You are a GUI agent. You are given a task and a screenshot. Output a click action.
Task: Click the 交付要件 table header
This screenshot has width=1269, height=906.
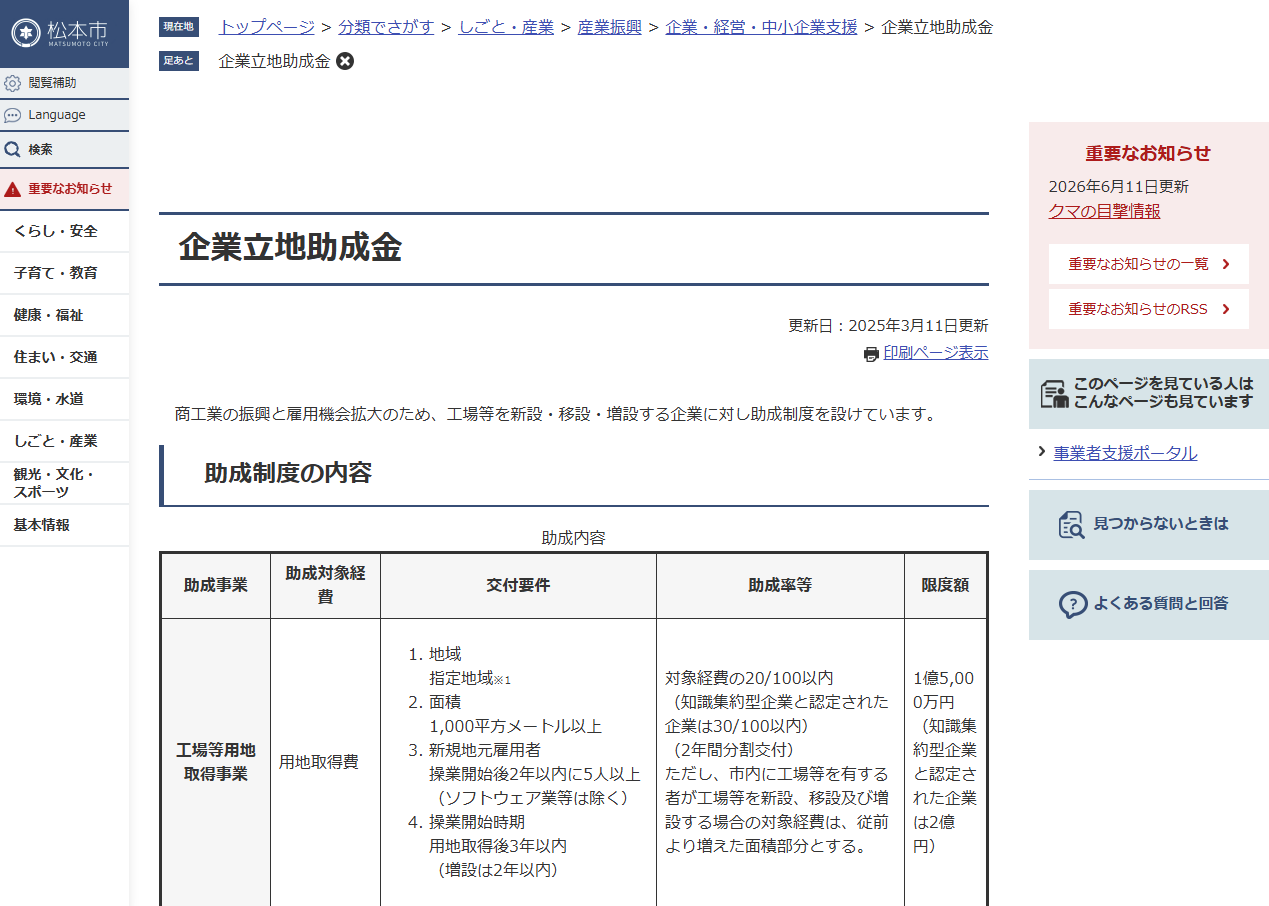coord(518,585)
